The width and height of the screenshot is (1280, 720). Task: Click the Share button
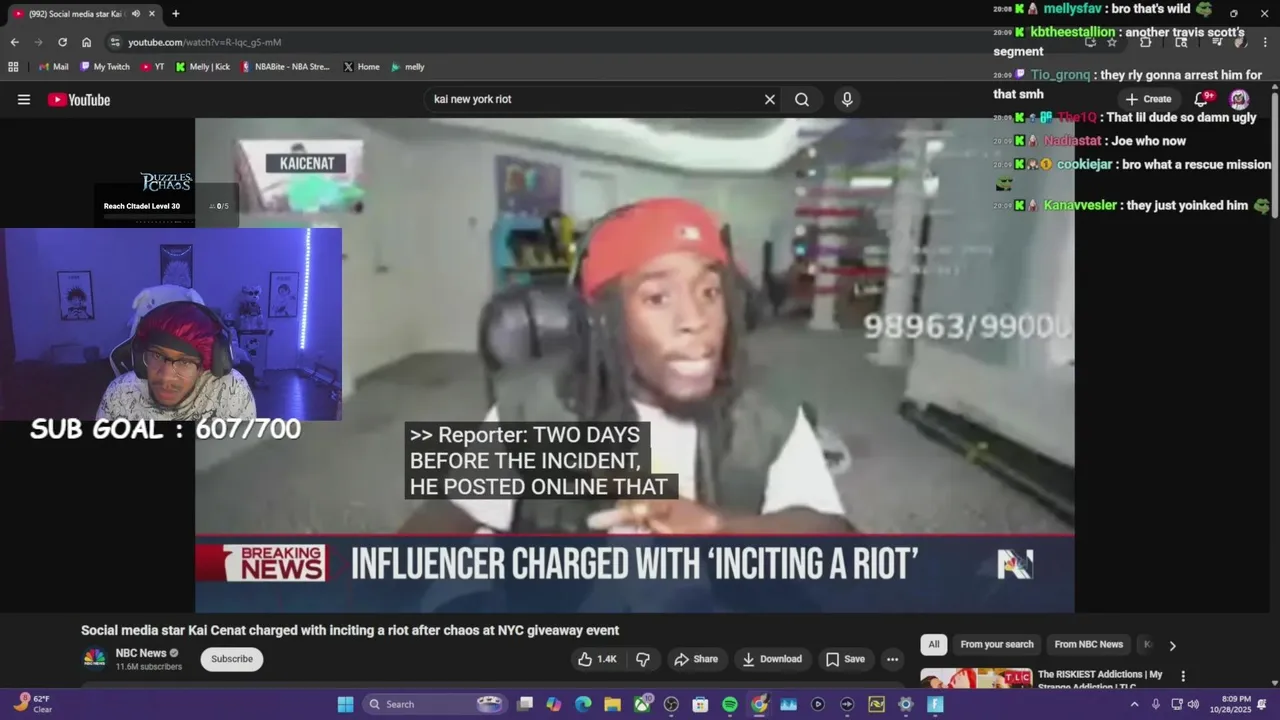click(696, 659)
